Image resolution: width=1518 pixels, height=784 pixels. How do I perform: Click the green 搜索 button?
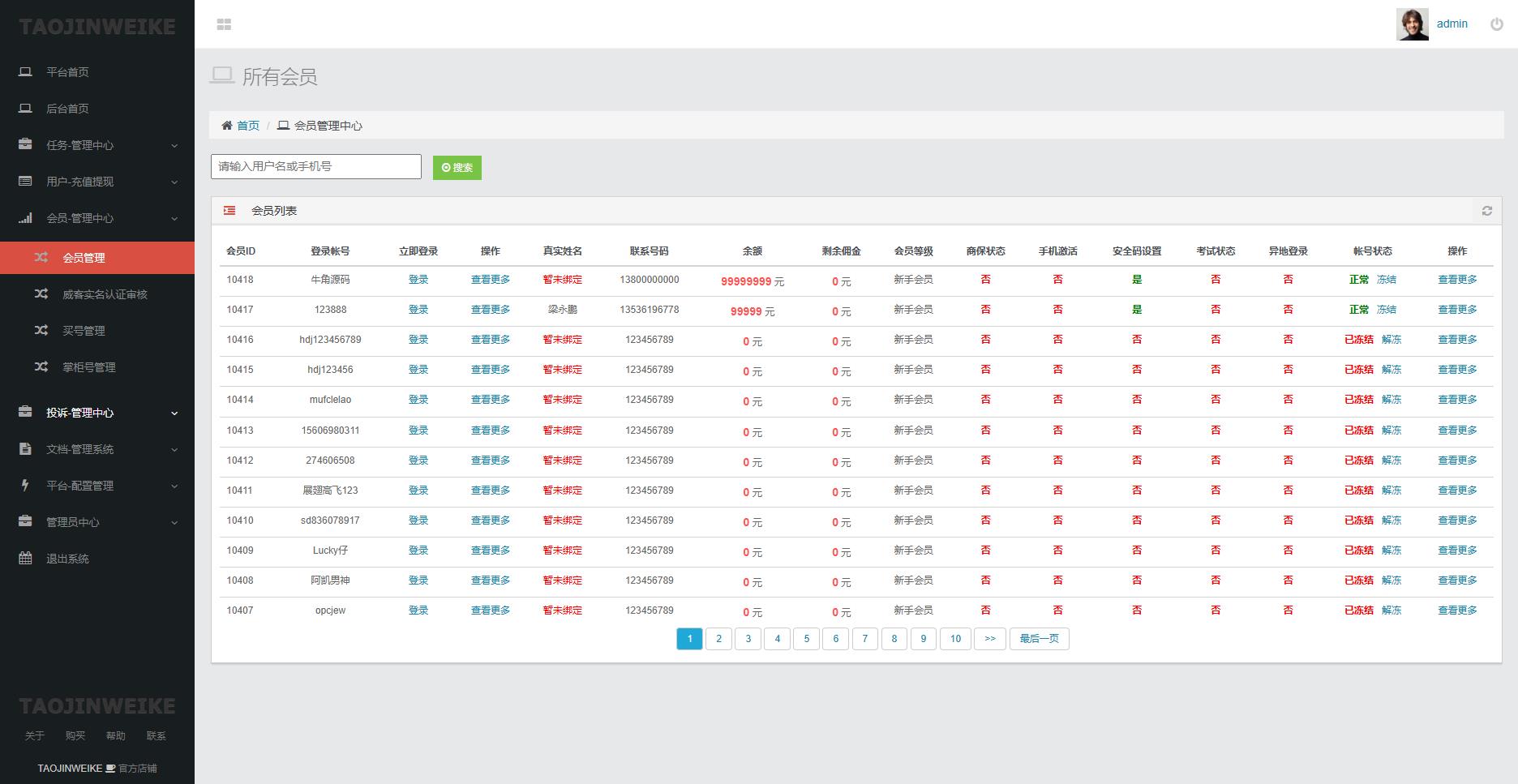457,168
